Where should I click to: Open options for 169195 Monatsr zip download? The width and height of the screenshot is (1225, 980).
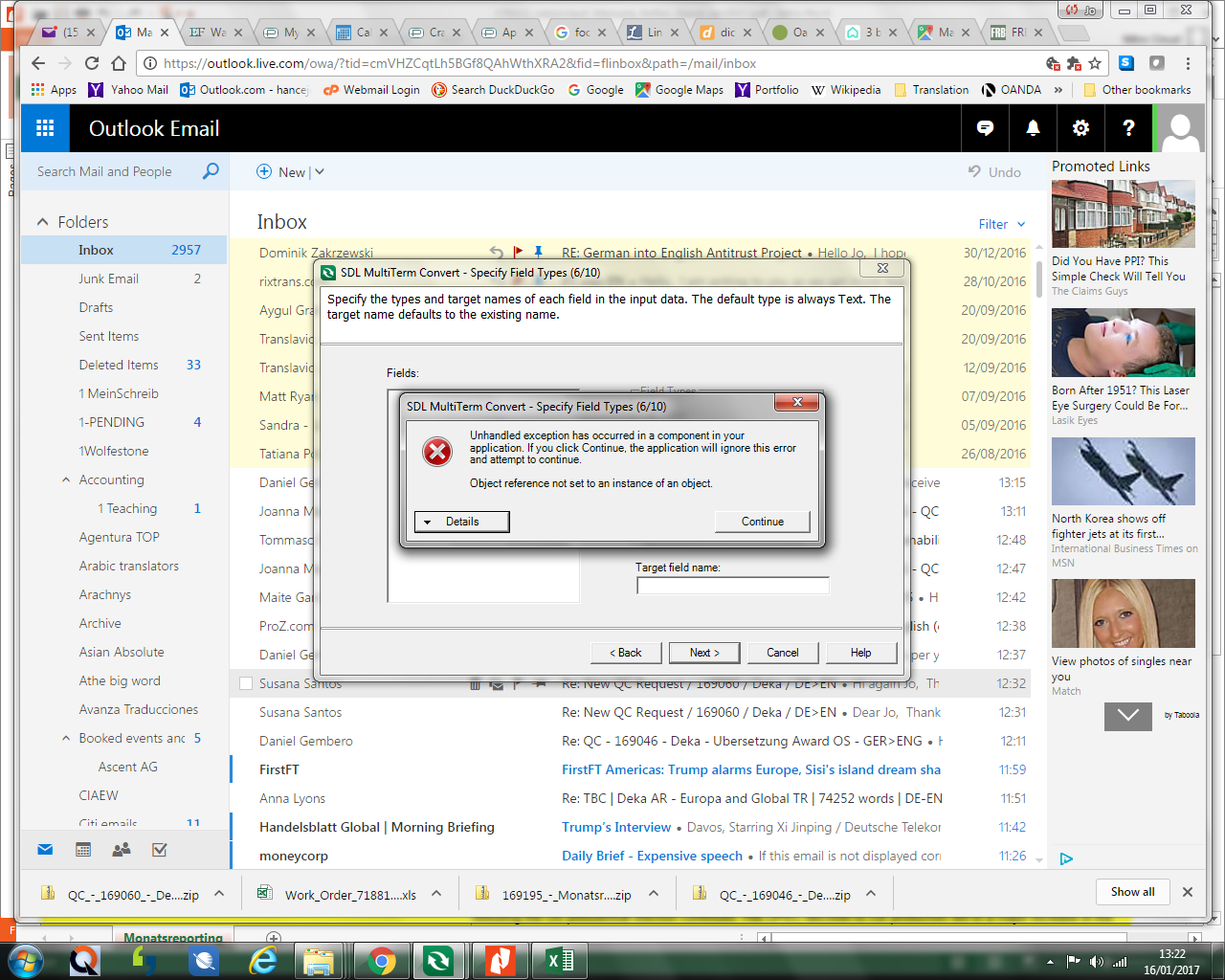click(654, 893)
